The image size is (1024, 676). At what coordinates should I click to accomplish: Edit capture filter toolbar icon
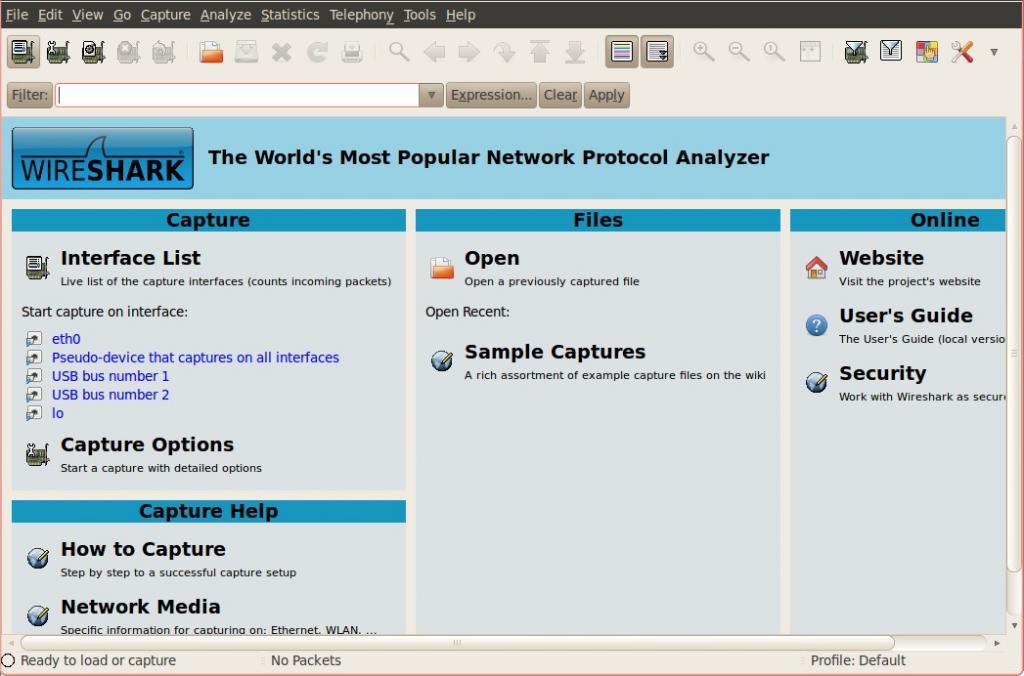tap(856, 51)
